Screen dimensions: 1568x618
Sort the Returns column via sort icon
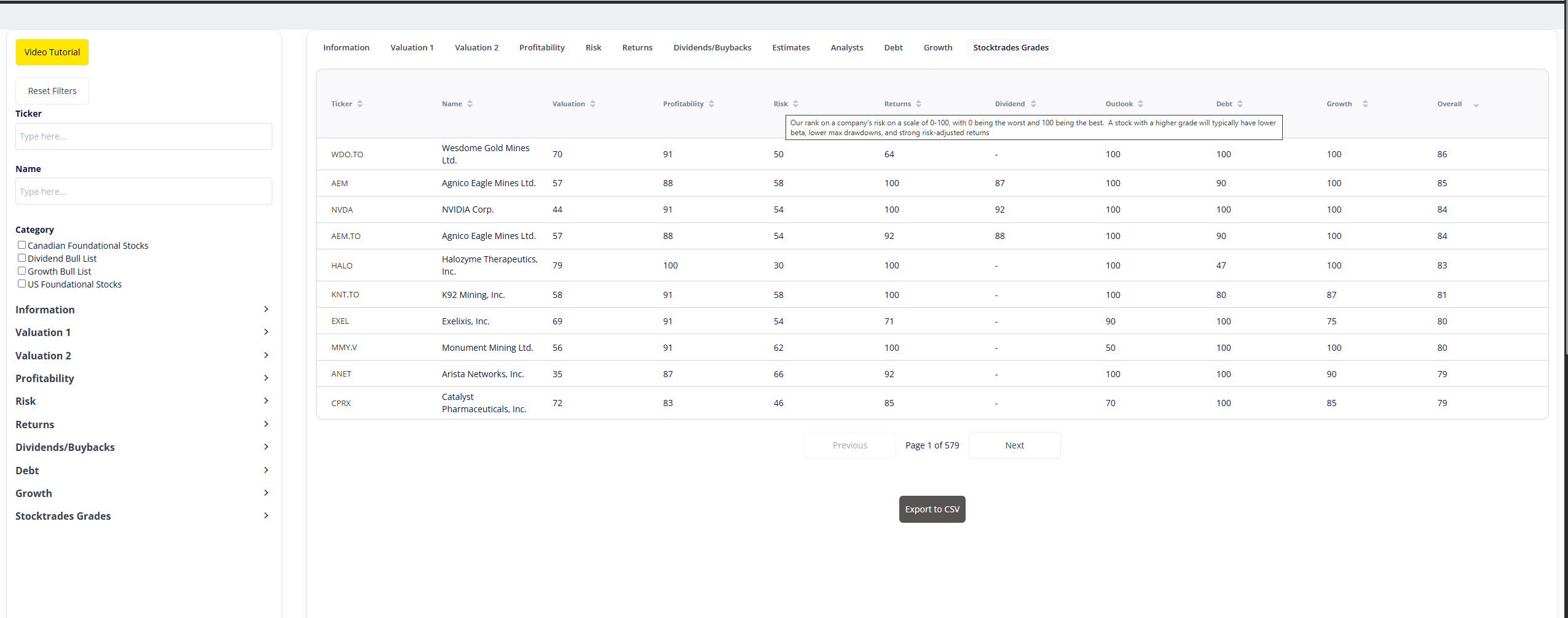point(918,104)
